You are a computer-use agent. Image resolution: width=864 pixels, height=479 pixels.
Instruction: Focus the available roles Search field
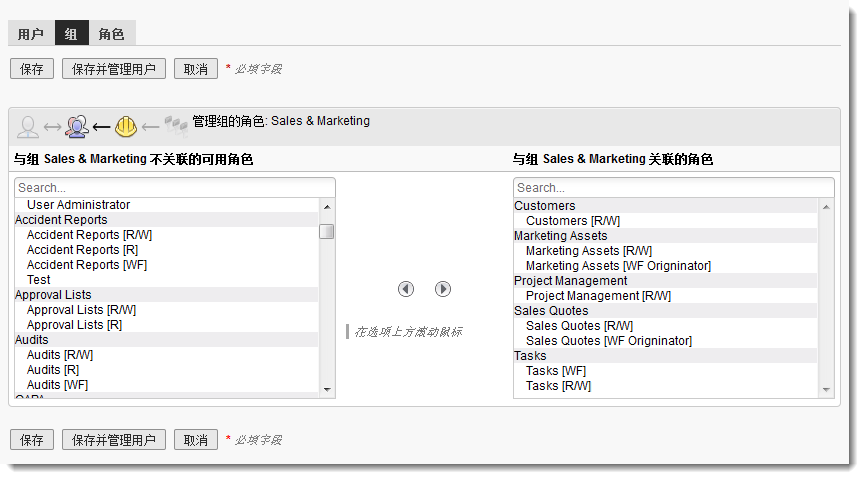pyautogui.click(x=175, y=188)
